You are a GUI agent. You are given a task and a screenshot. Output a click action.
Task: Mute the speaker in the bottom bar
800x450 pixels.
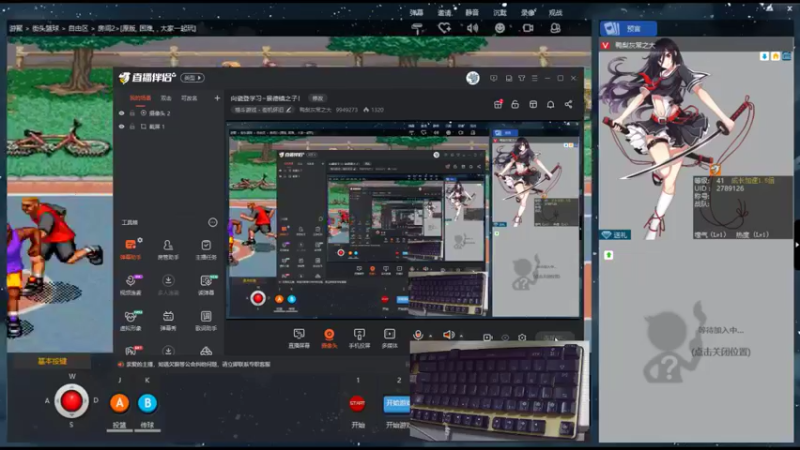(448, 335)
